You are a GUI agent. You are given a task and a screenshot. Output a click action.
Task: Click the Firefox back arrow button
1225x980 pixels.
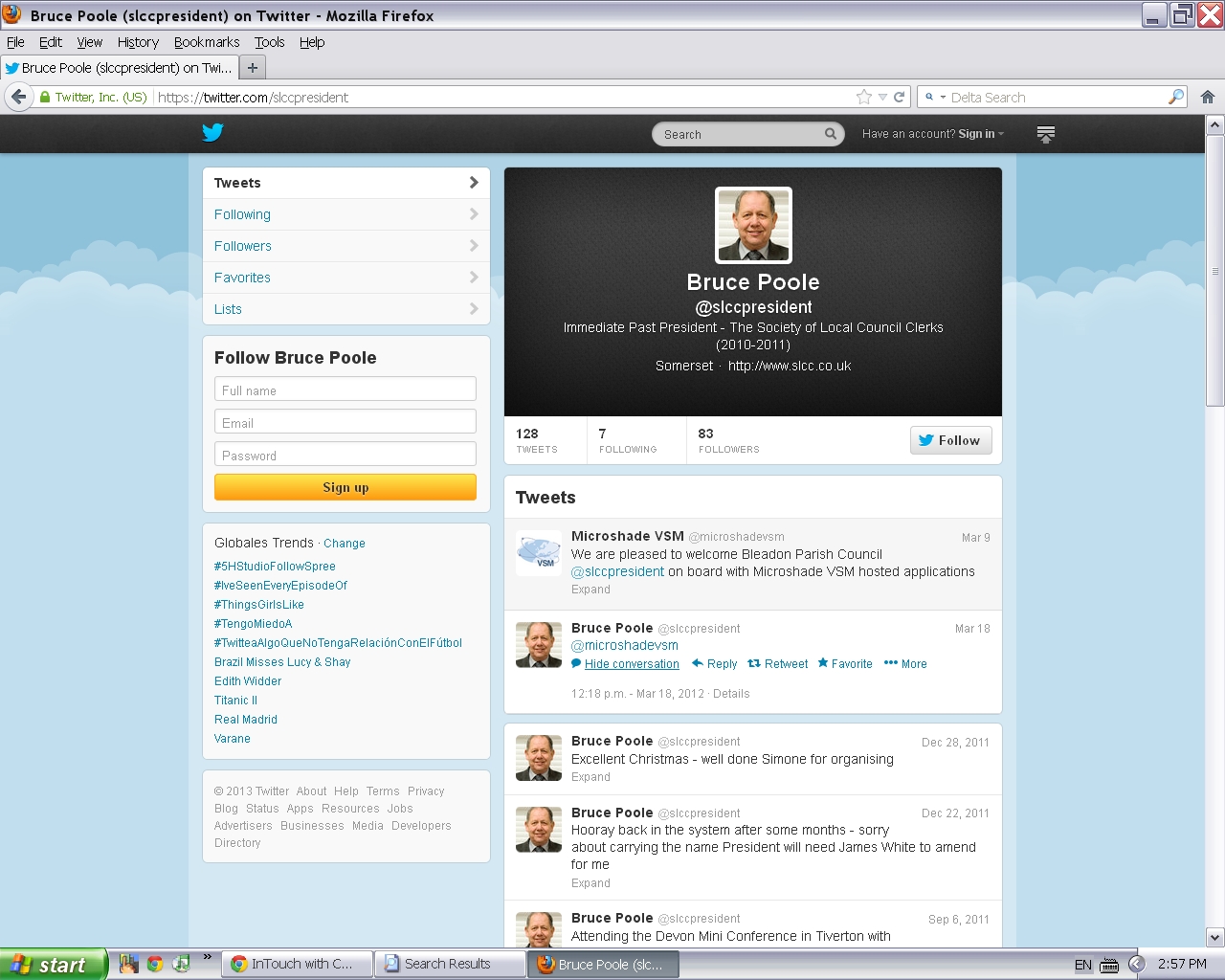coord(19,97)
